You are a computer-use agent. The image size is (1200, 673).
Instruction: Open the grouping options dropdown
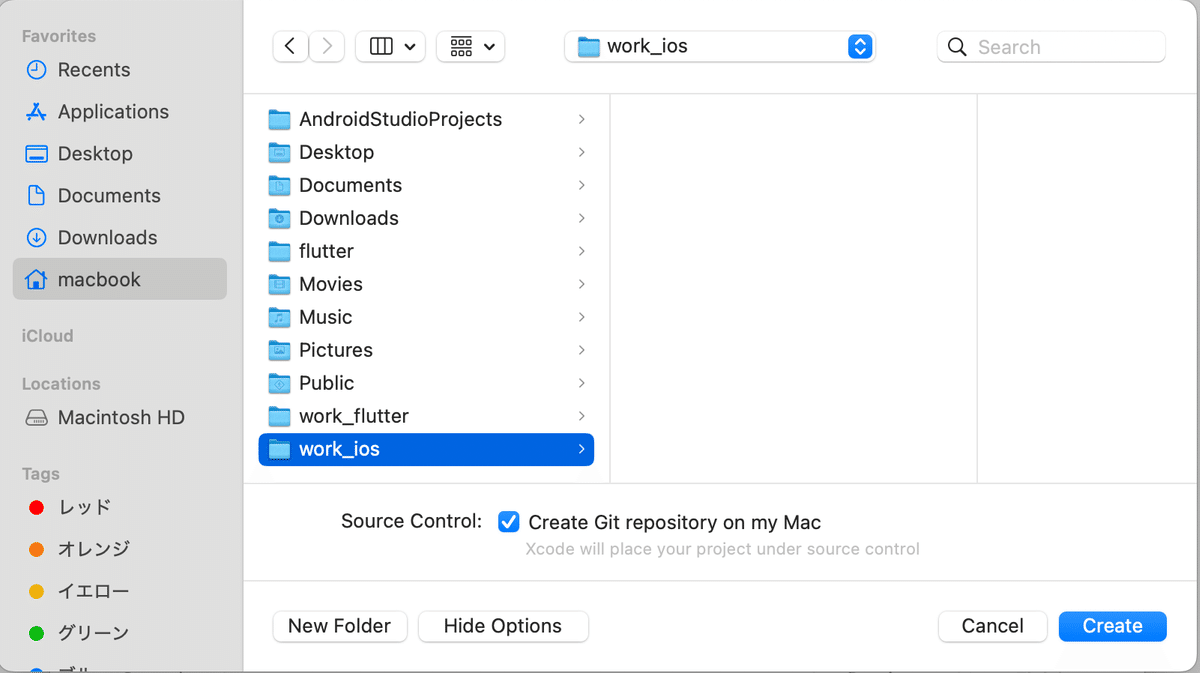click(470, 46)
